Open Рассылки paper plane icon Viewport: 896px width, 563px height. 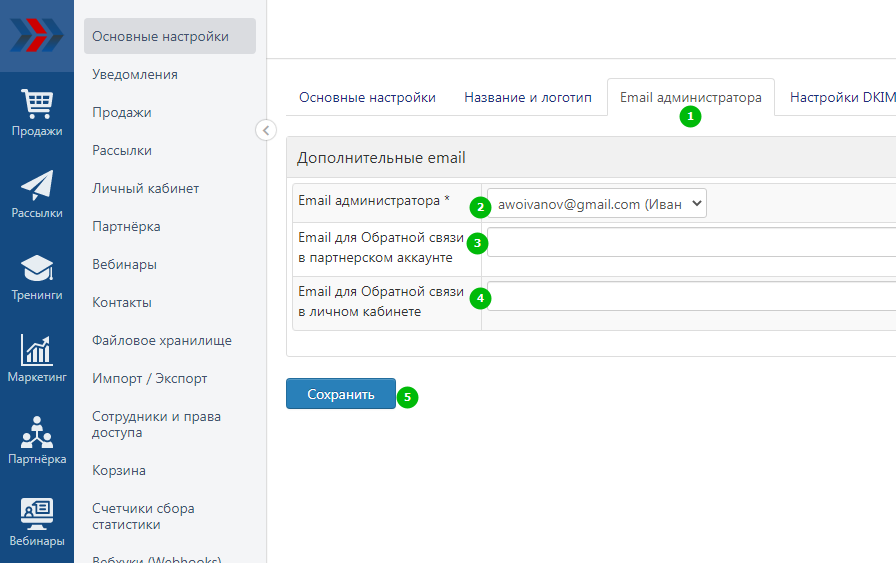click(x=37, y=186)
